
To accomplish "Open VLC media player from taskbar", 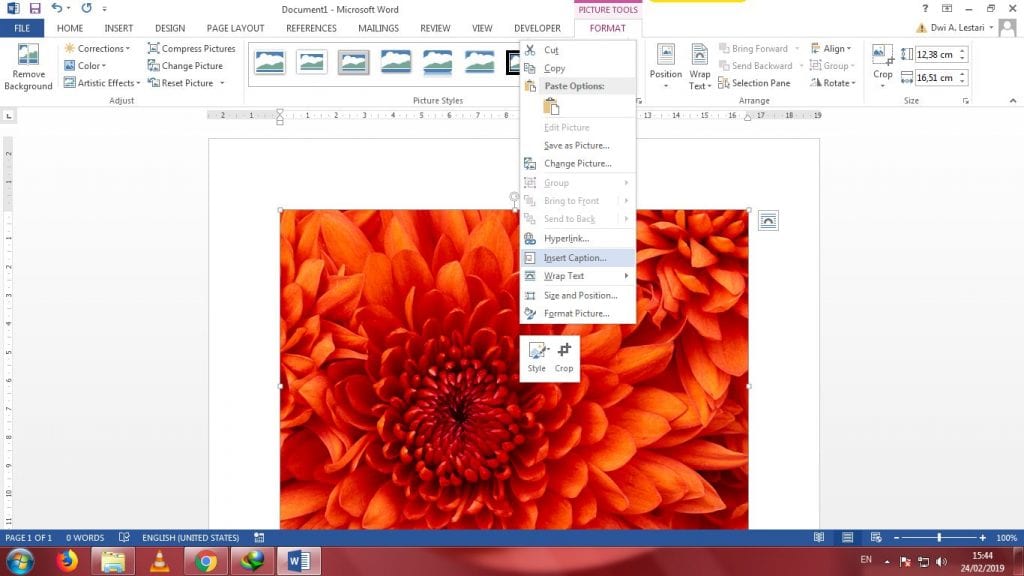I will 159,561.
